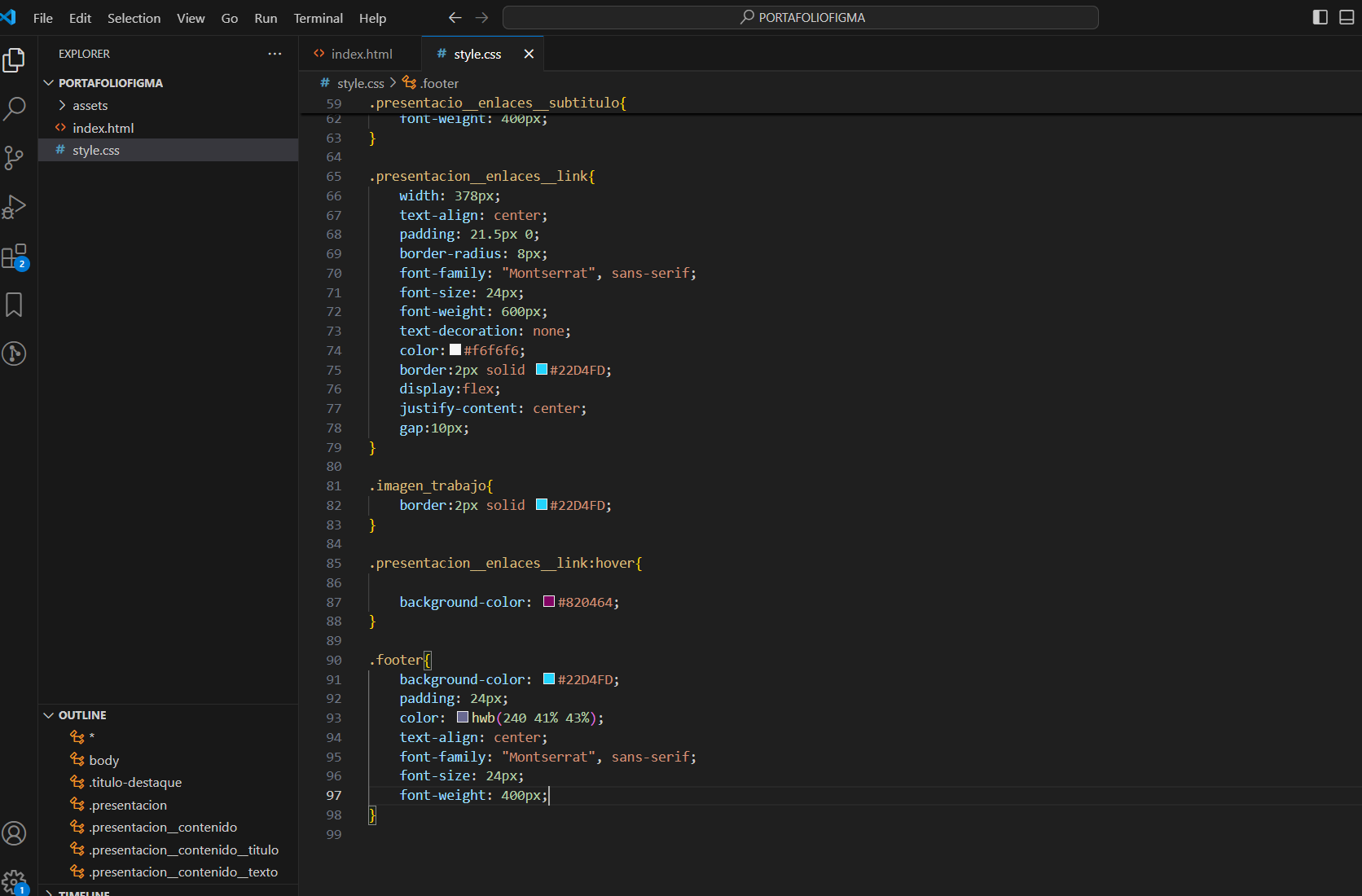1362x896 pixels.
Task: Open the File menu
Action: [43, 18]
